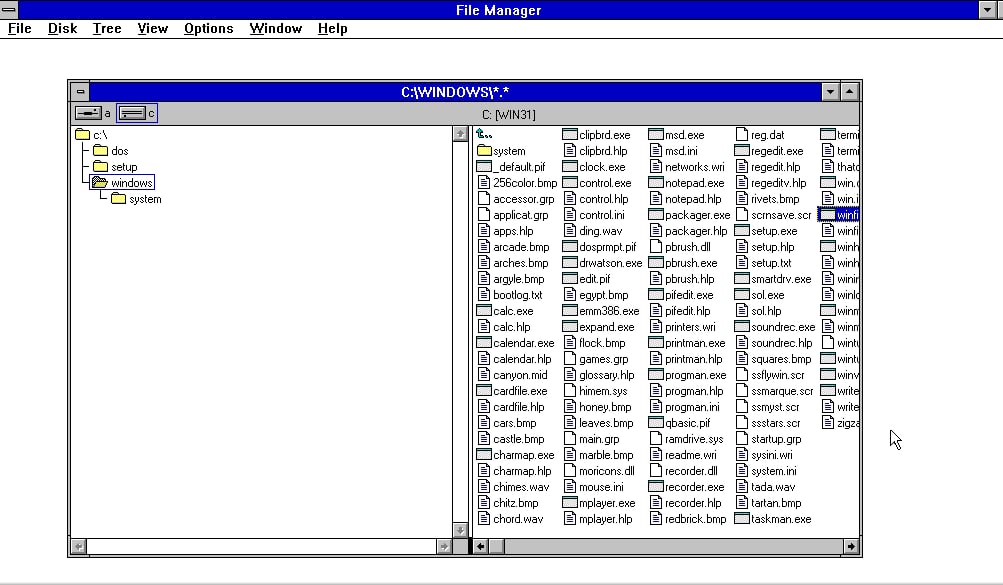This screenshot has width=1003, height=585.
Task: Select file name system.ini
Action: coord(773,471)
